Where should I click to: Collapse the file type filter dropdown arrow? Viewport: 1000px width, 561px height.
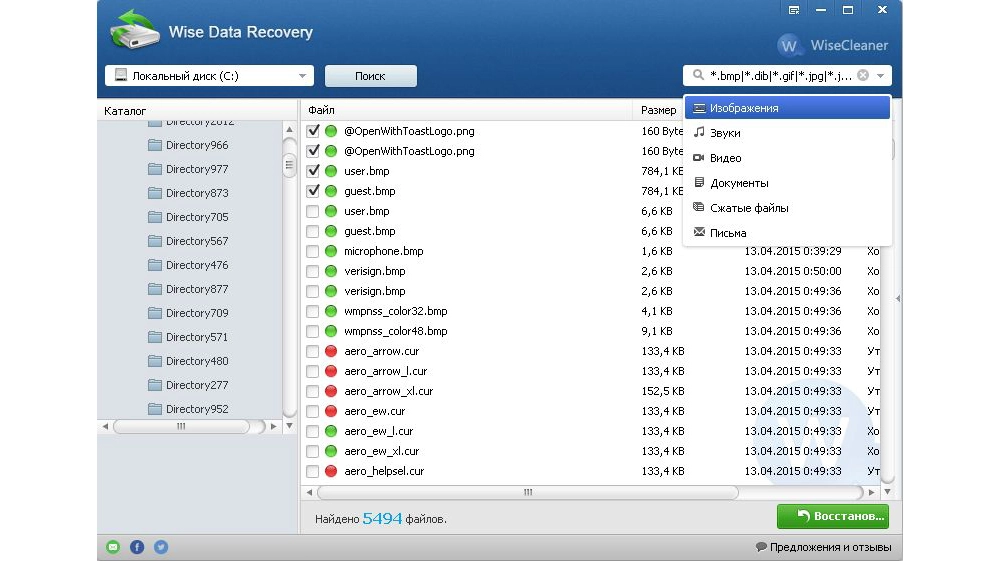(880, 76)
